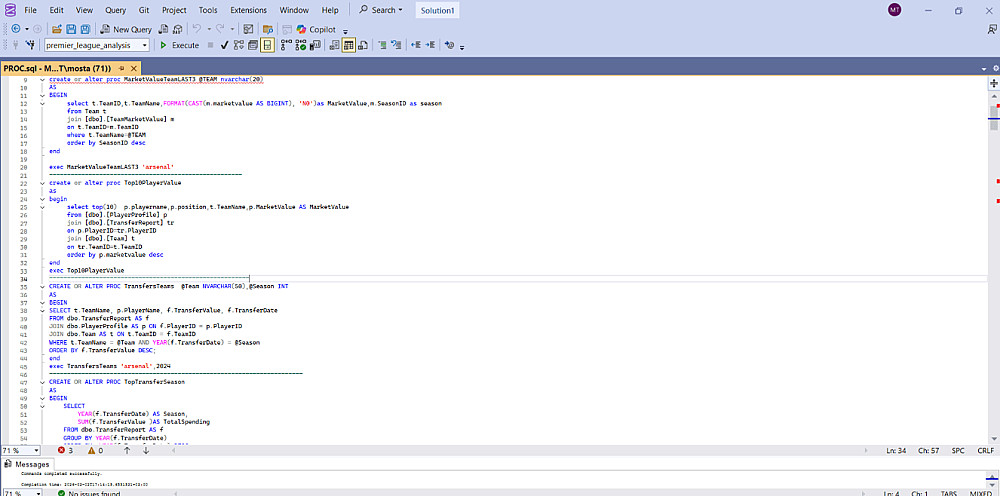The image size is (1000, 496).
Task: Click the Execute button
Action: tap(179, 45)
